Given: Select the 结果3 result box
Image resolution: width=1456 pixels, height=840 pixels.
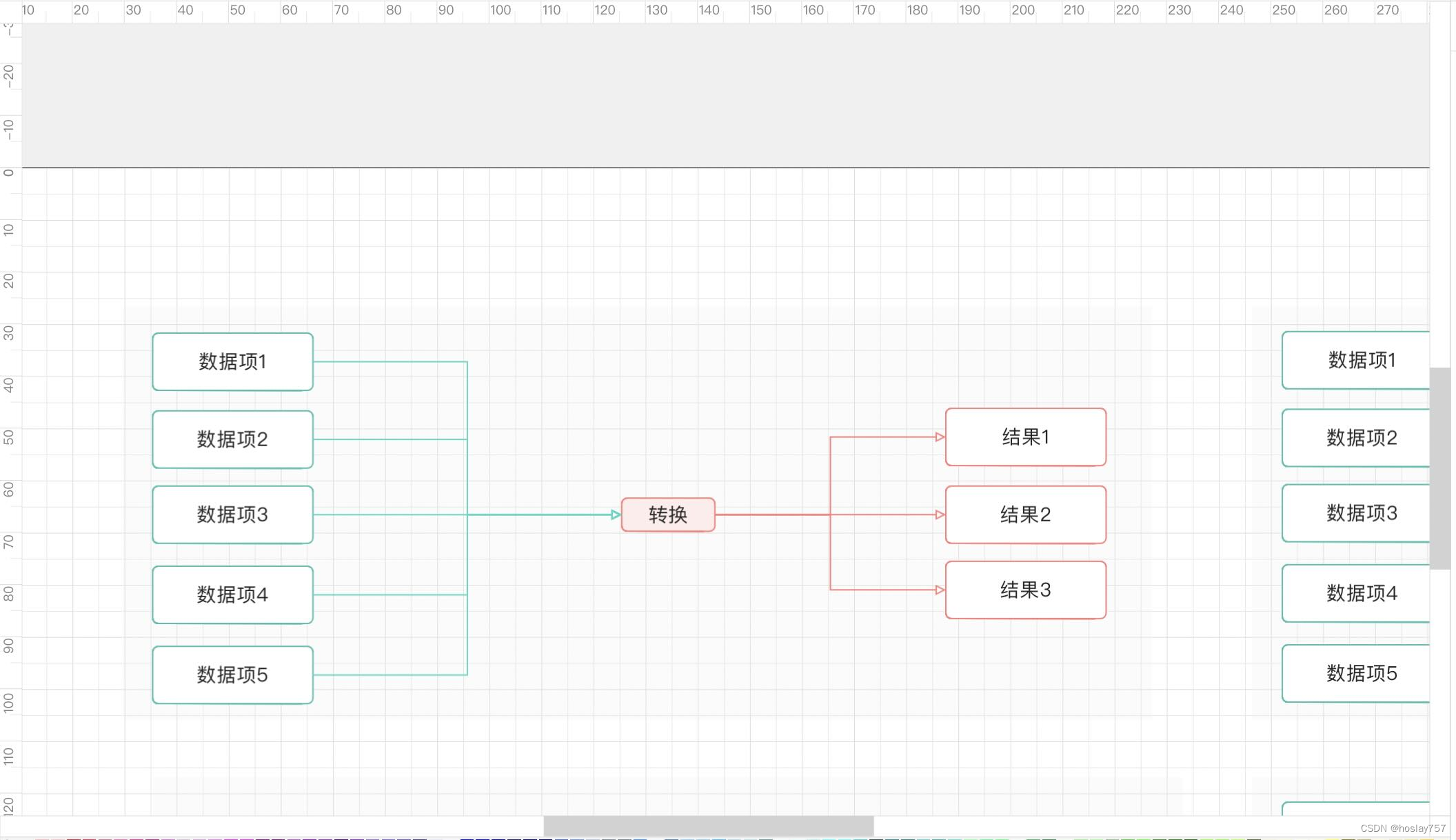Looking at the screenshot, I should (1026, 590).
